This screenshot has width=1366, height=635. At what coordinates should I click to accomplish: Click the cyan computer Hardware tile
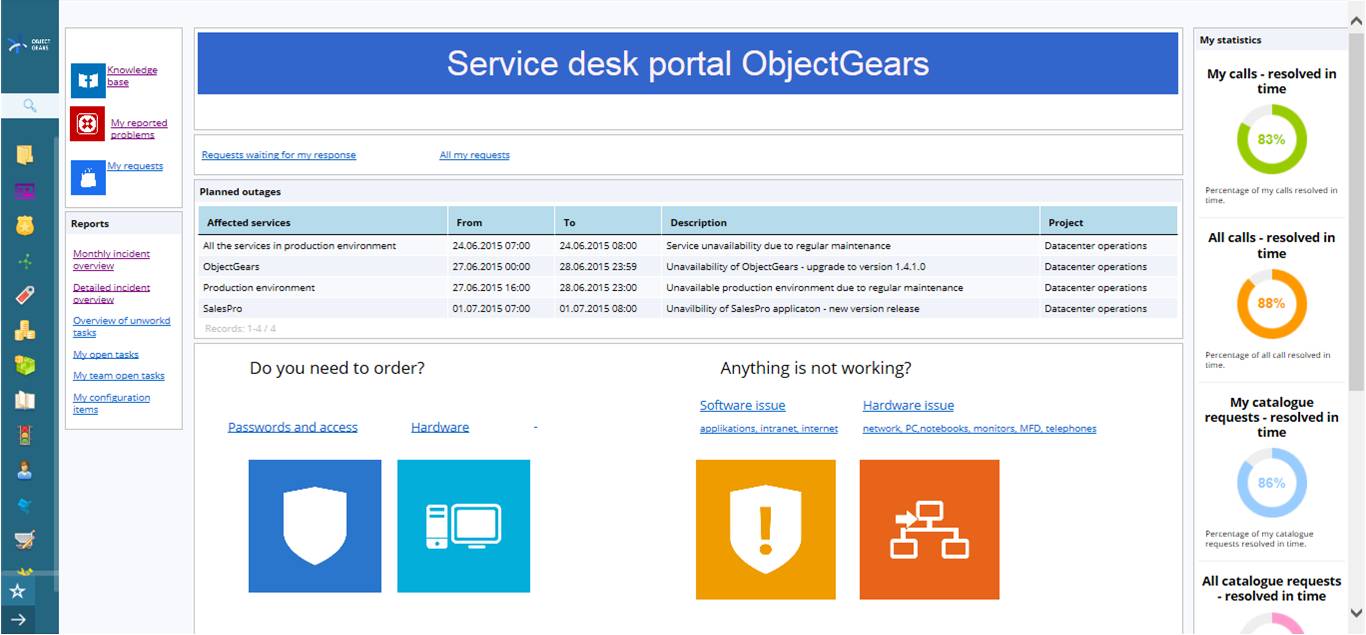[463, 526]
